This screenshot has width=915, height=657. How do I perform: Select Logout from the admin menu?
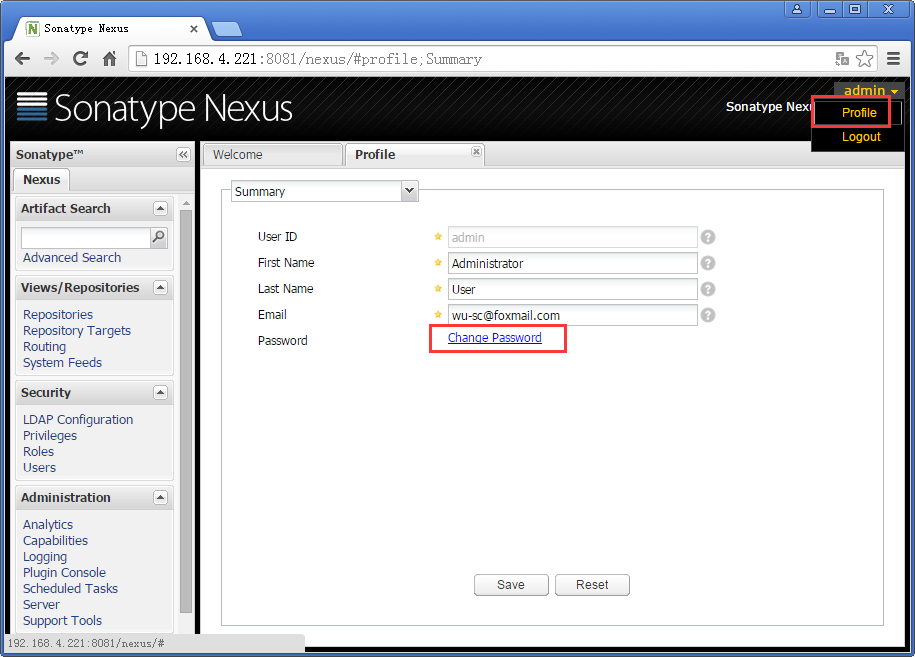coord(861,137)
